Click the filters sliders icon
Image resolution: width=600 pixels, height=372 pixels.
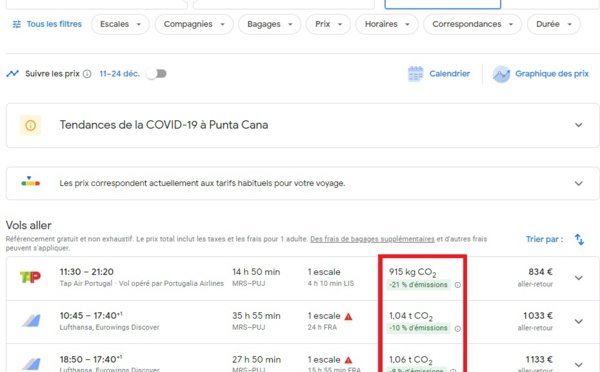(17, 24)
